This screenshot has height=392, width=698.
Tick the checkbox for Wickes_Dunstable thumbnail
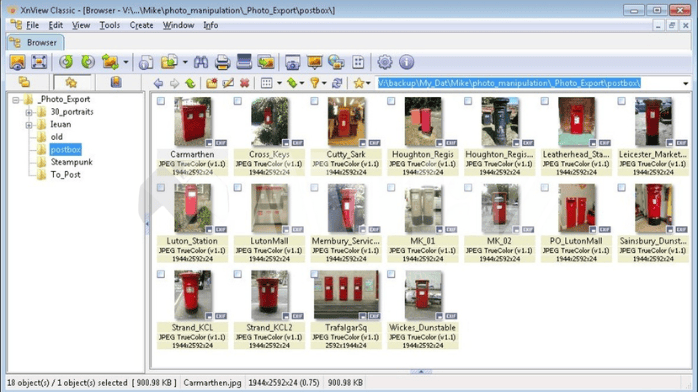(x=391, y=274)
